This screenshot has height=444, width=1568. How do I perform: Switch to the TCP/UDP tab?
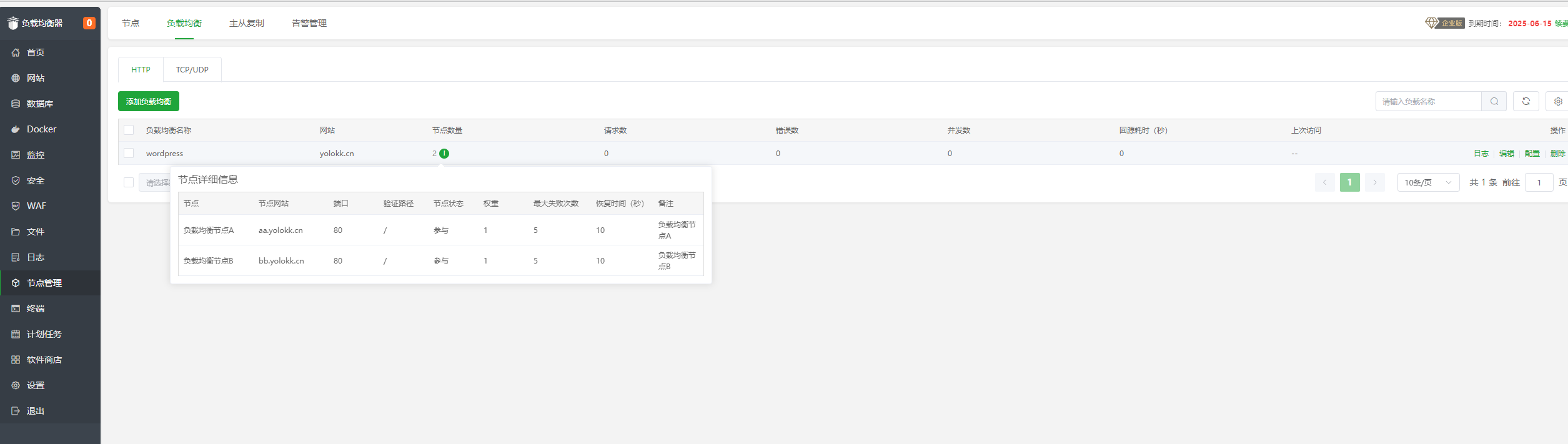[x=192, y=70]
